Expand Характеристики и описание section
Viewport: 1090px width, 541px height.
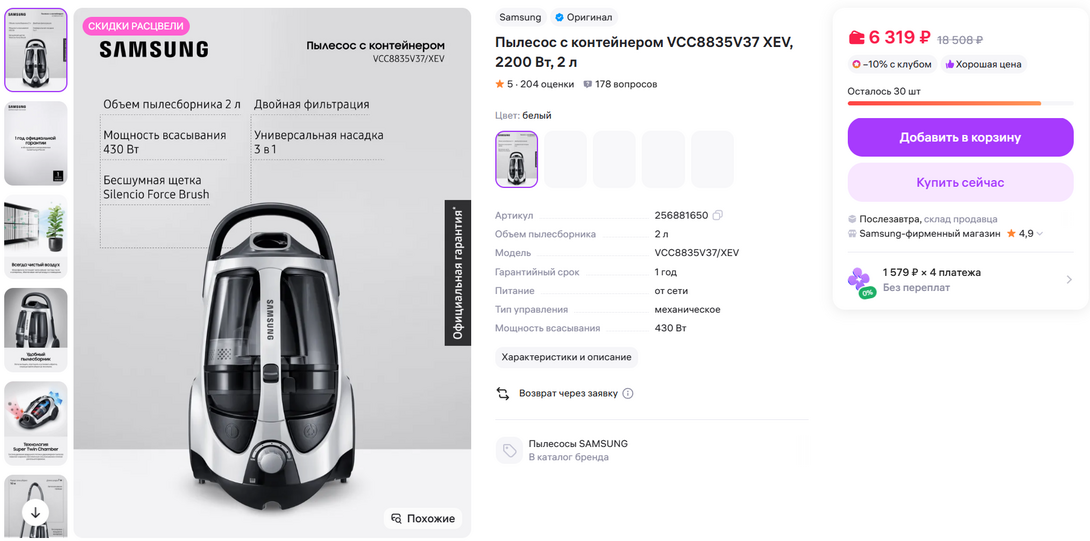pyautogui.click(x=567, y=357)
